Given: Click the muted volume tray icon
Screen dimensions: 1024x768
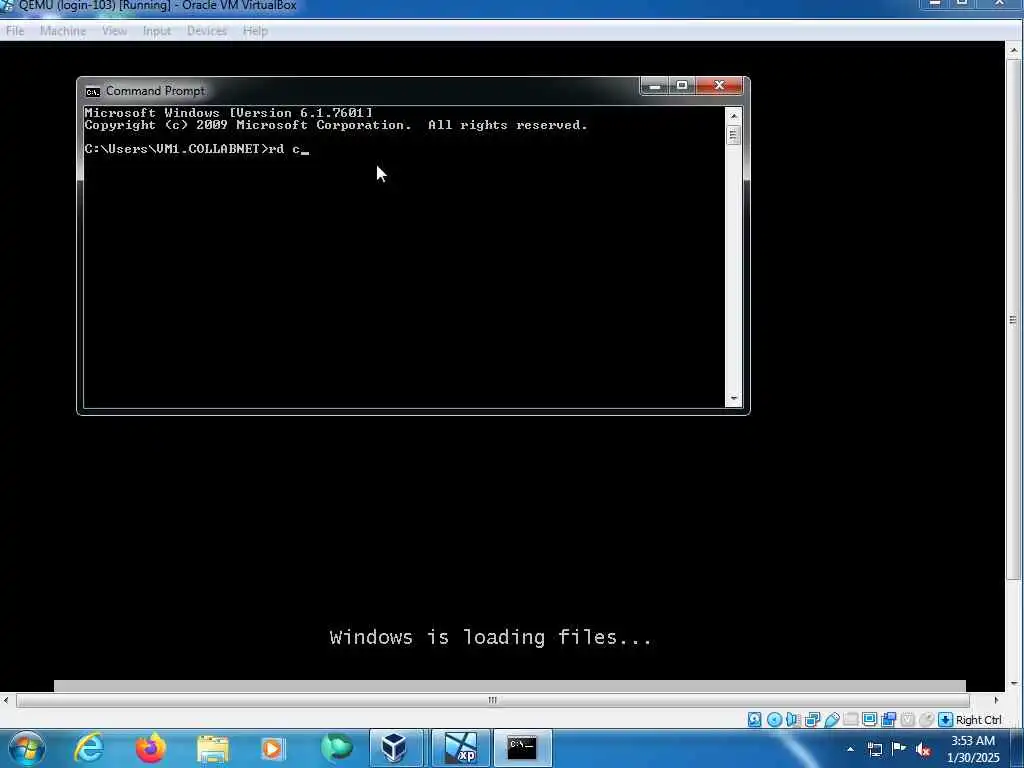Looking at the screenshot, I should tap(923, 749).
